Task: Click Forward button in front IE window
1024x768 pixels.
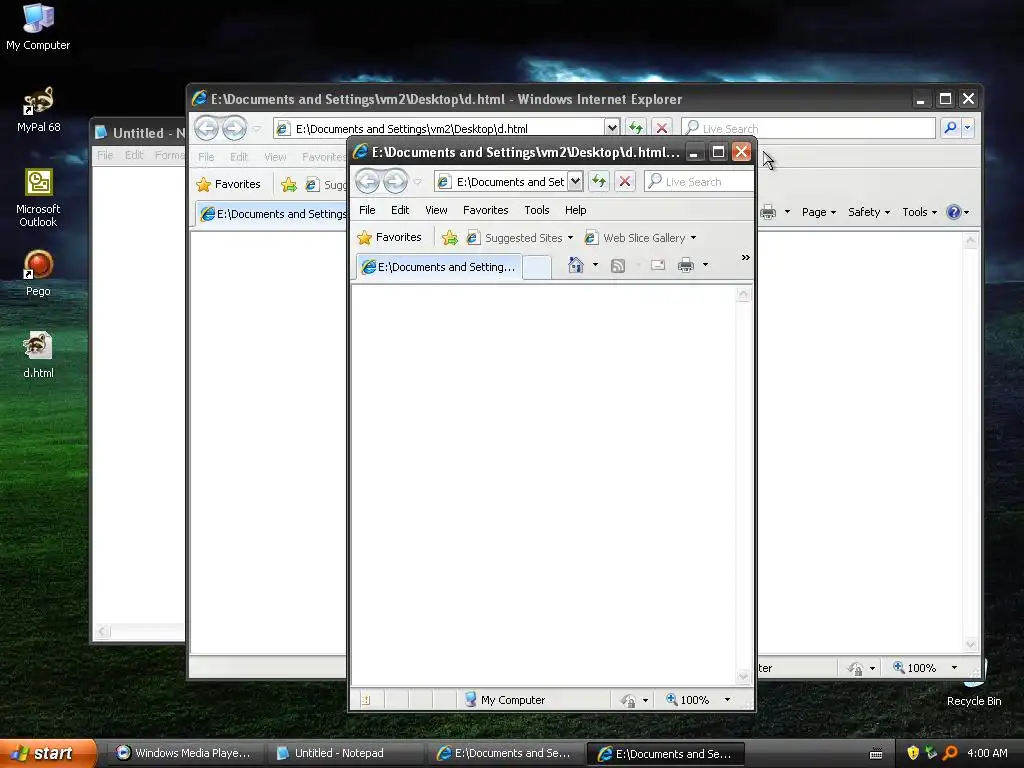Action: pyautogui.click(x=395, y=182)
